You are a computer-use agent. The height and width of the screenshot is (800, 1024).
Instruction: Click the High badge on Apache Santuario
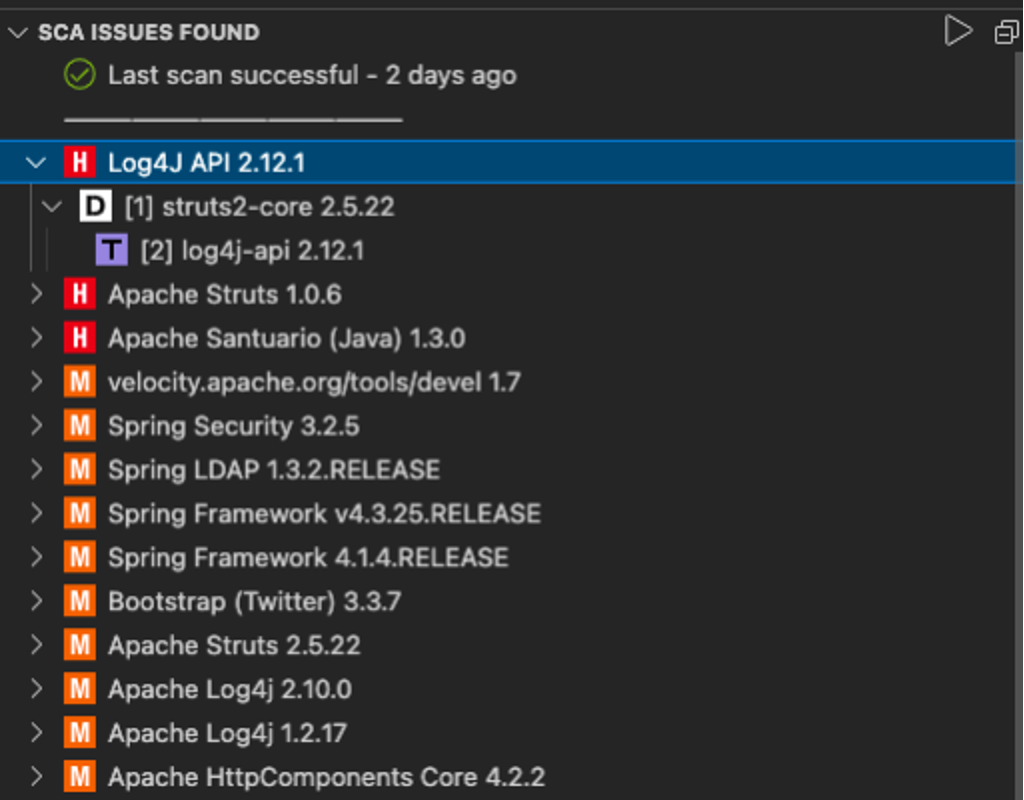pyautogui.click(x=79, y=338)
